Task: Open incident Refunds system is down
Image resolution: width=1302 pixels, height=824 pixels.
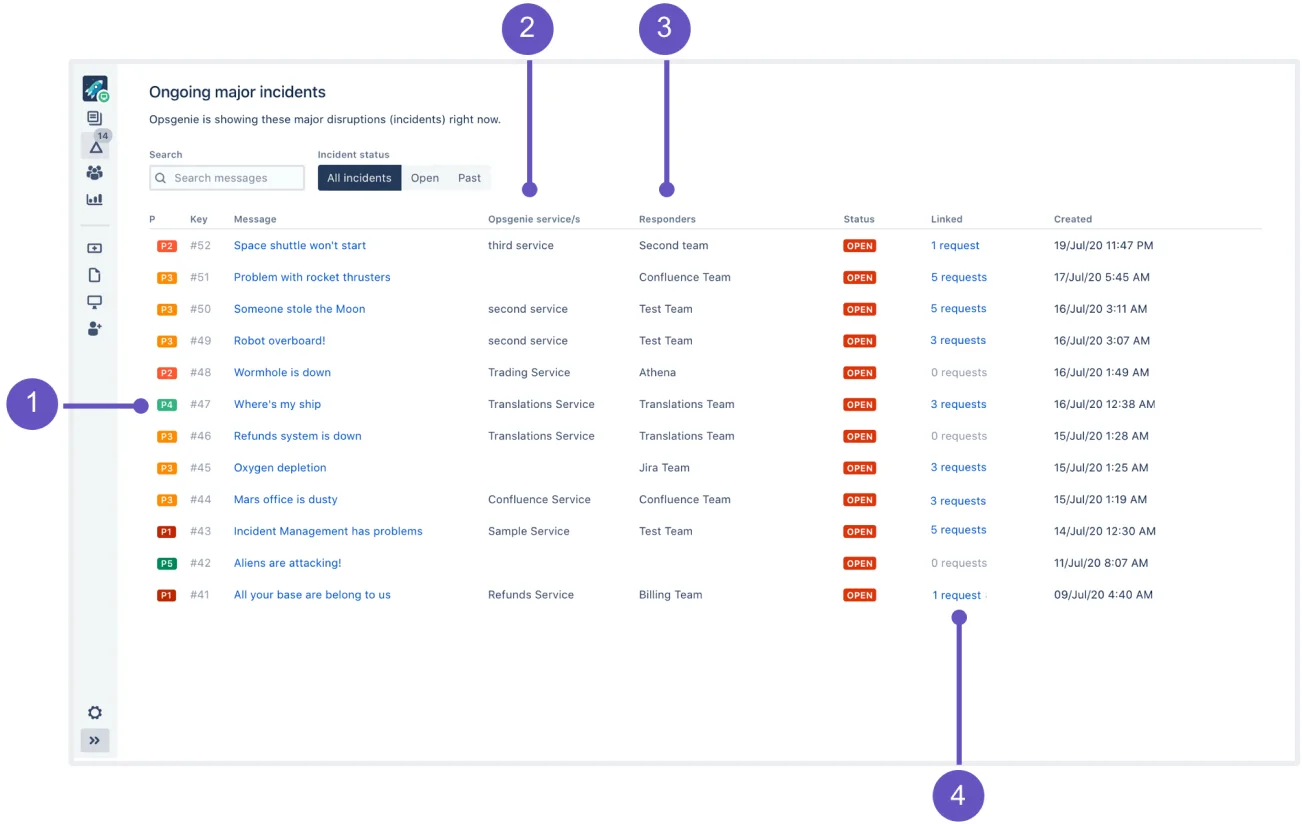Action: (298, 436)
